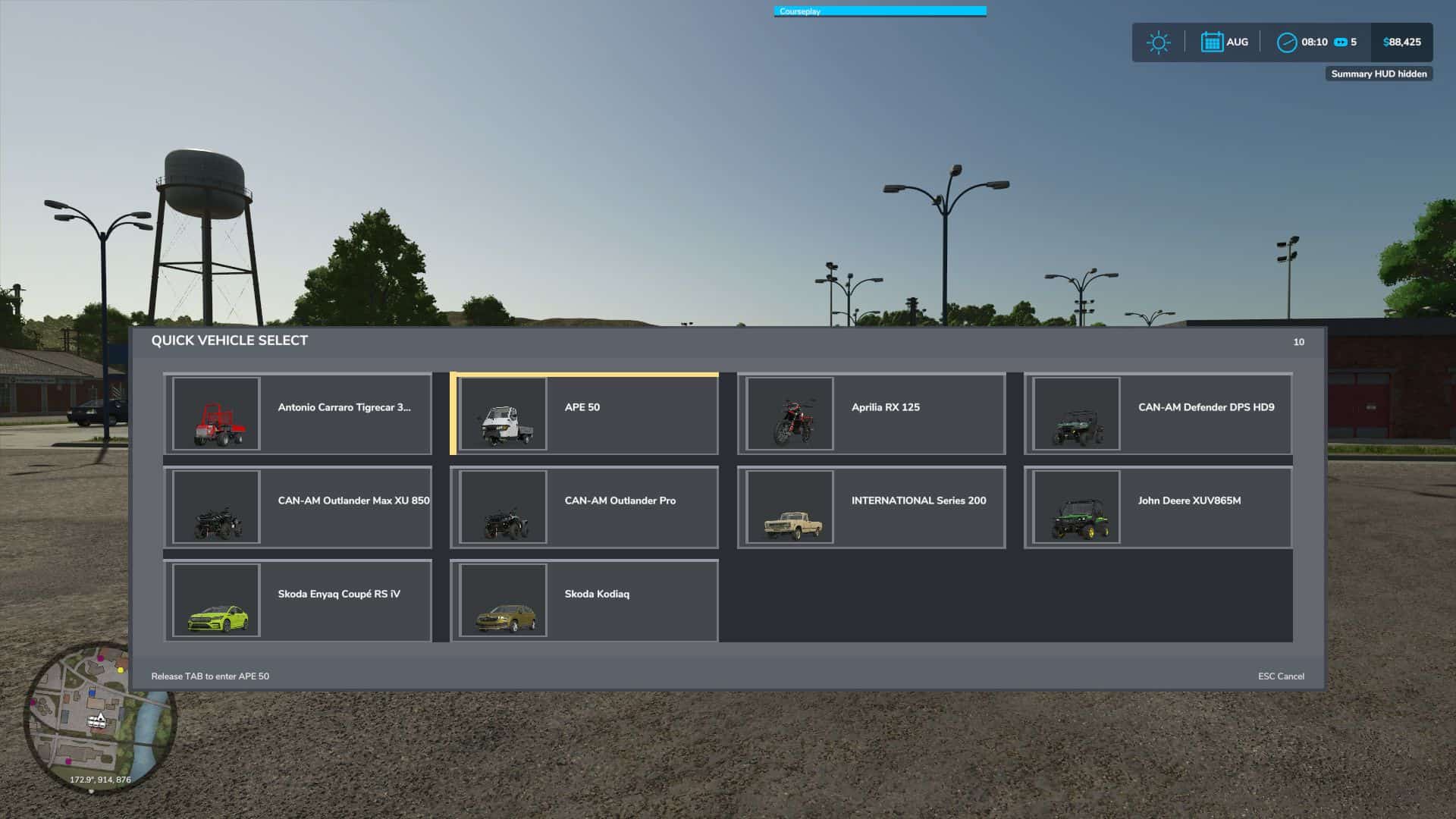Choose the CAN-AM Outlander Max XU 850 icon
The width and height of the screenshot is (1456, 819).
(217, 507)
